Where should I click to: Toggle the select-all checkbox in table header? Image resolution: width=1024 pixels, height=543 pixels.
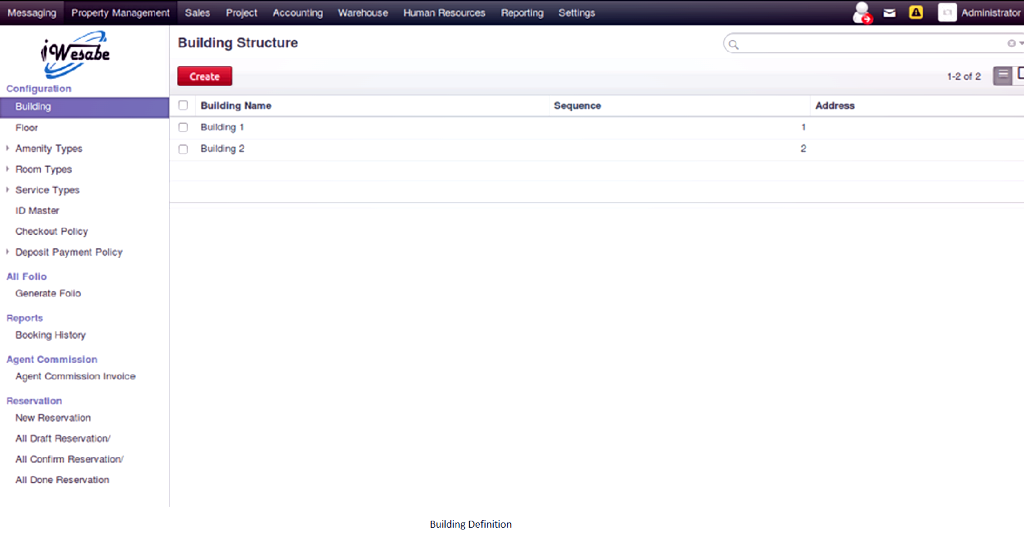tap(183, 105)
